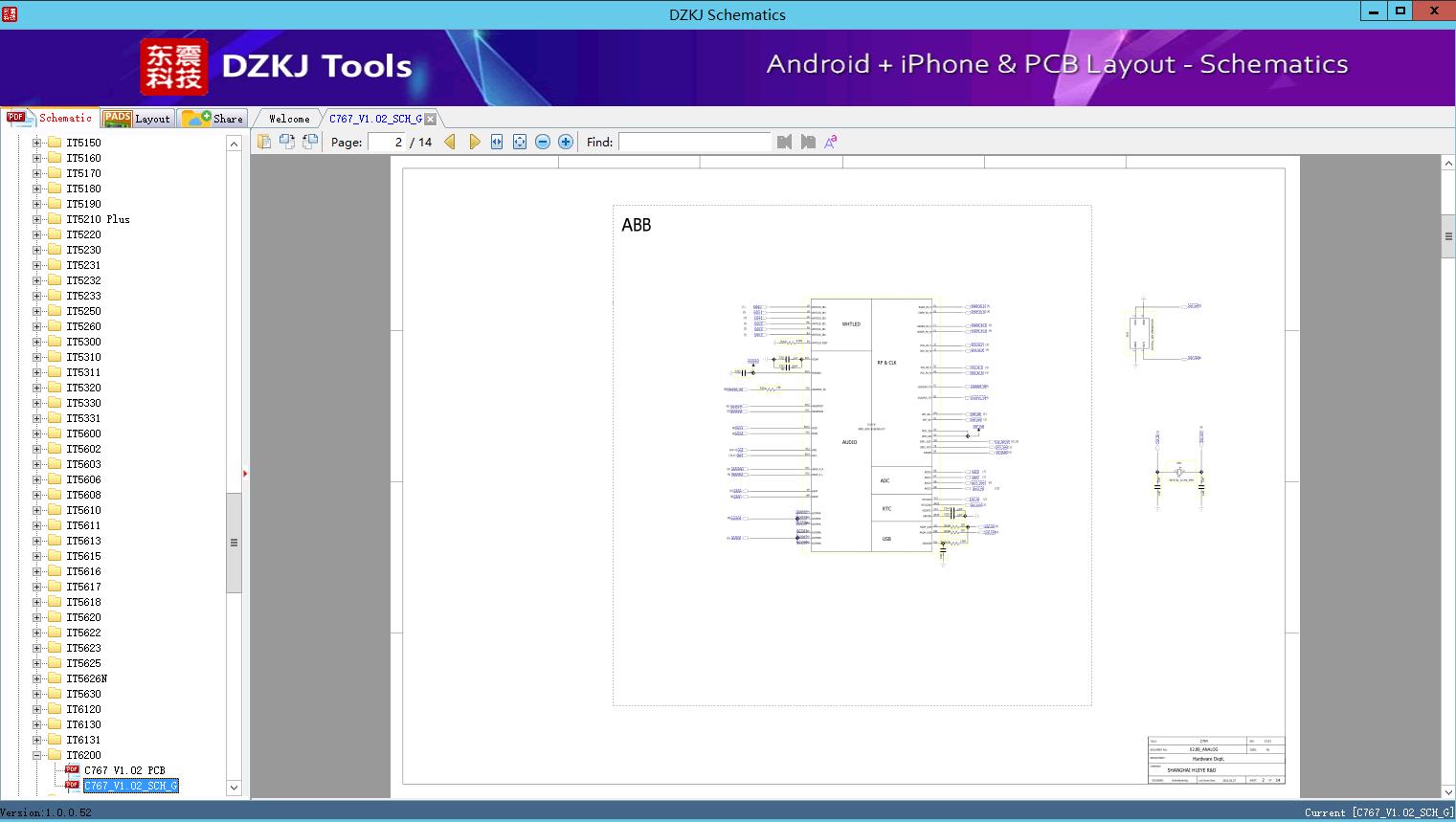The image size is (1456, 822).
Task: Switch to the Welcome document tab
Action: click(289, 119)
